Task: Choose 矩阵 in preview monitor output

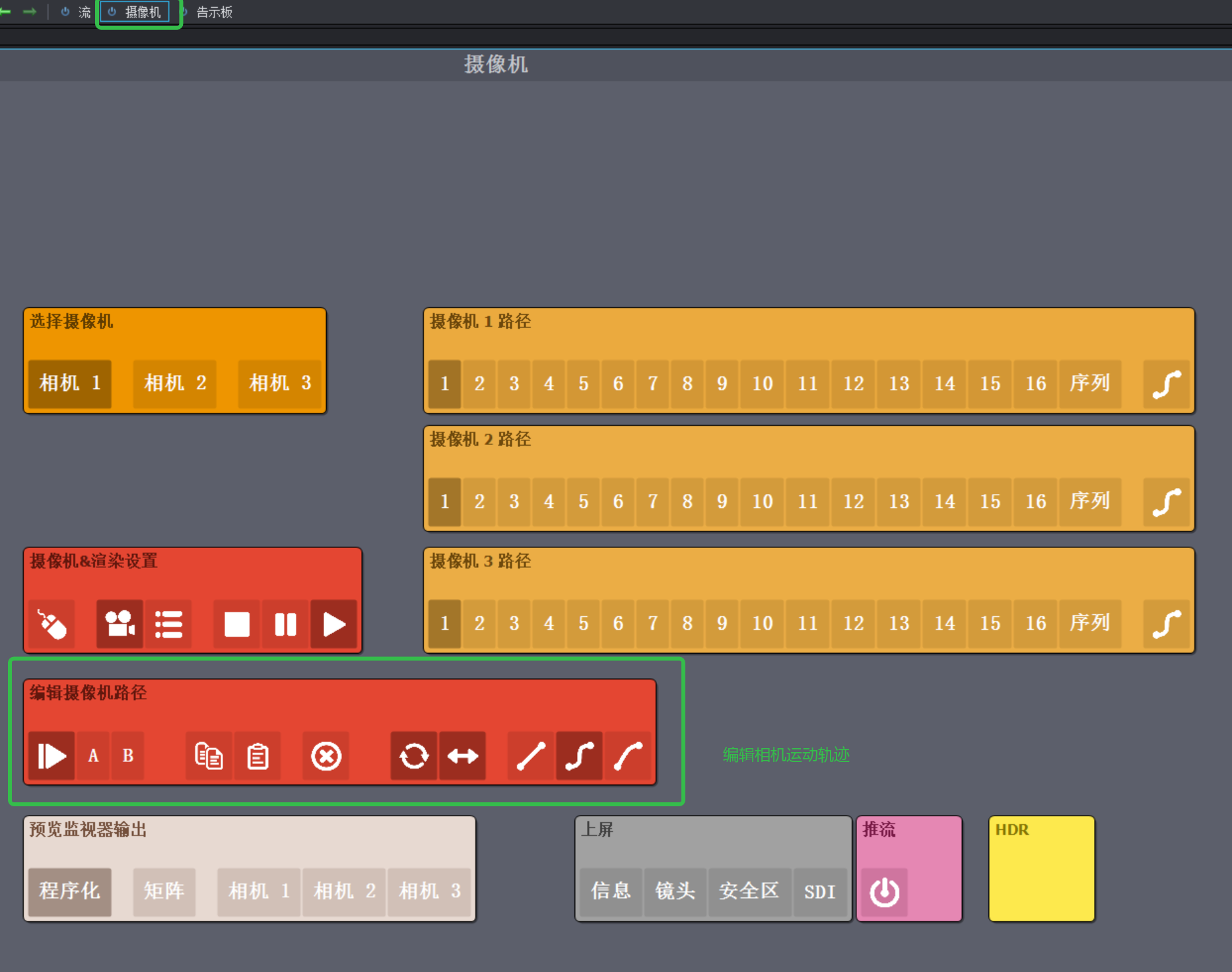Action: tap(164, 891)
